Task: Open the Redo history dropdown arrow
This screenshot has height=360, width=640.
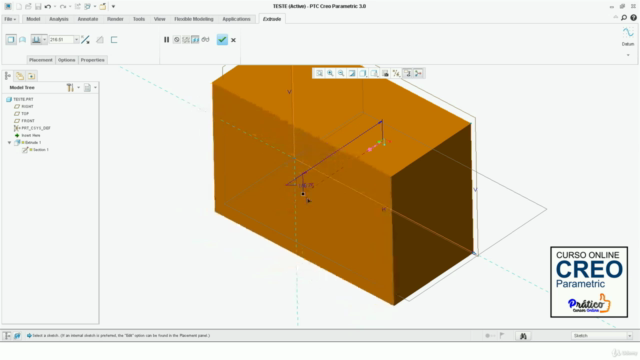Action: click(70, 7)
